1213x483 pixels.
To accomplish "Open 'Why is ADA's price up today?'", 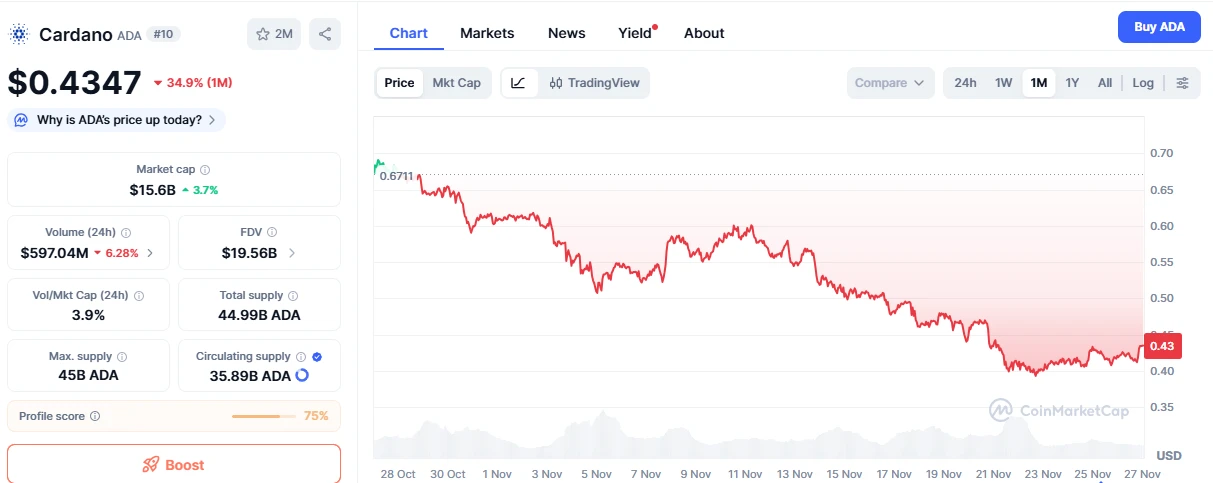I will tap(118, 120).
